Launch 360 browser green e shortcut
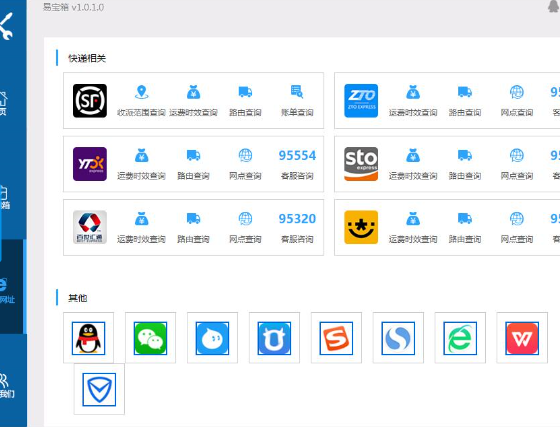 [460, 338]
